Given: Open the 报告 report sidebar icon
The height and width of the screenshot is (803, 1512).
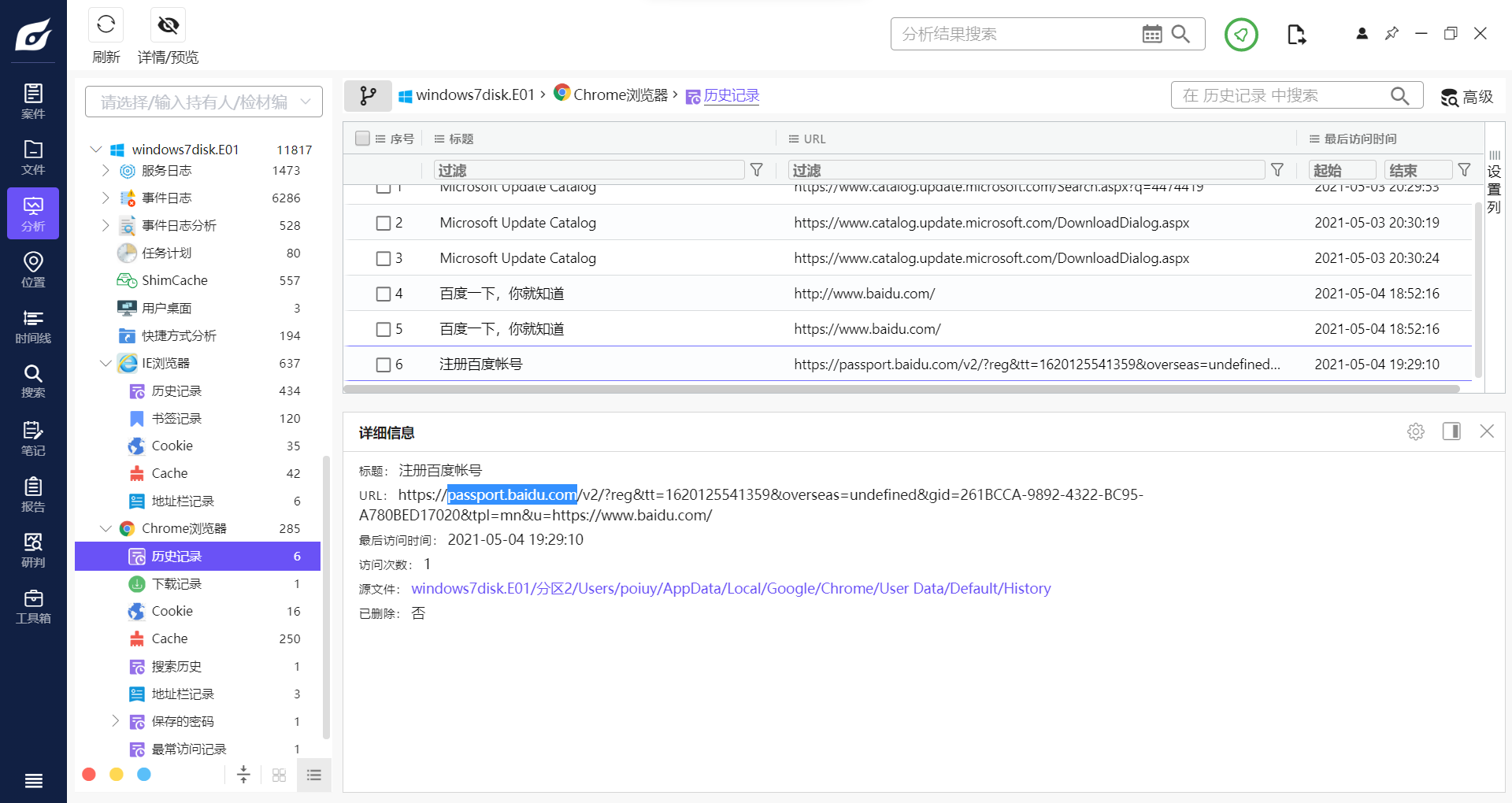Looking at the screenshot, I should click(x=33, y=494).
